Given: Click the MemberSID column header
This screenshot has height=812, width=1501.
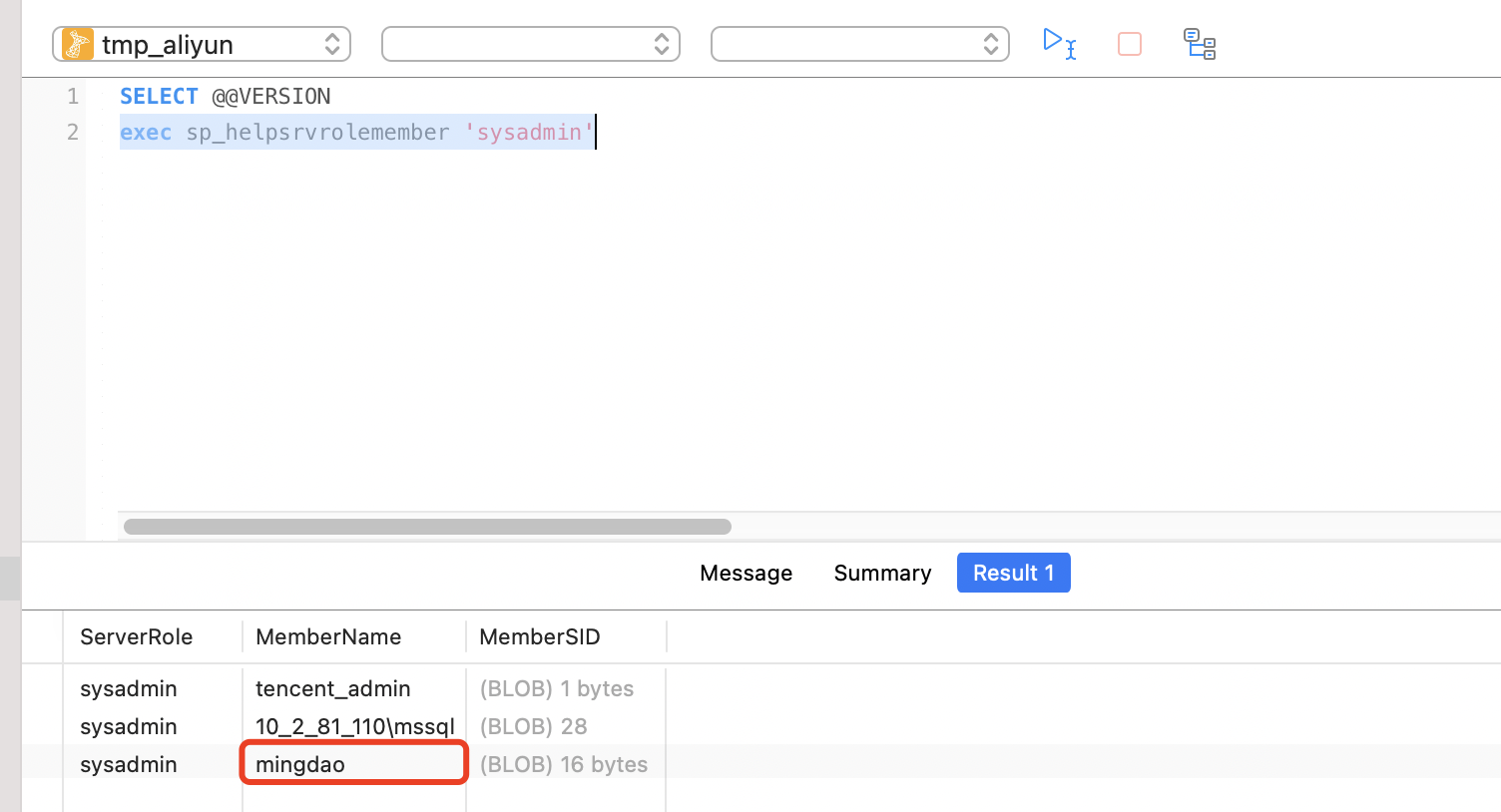Looking at the screenshot, I should tap(540, 636).
